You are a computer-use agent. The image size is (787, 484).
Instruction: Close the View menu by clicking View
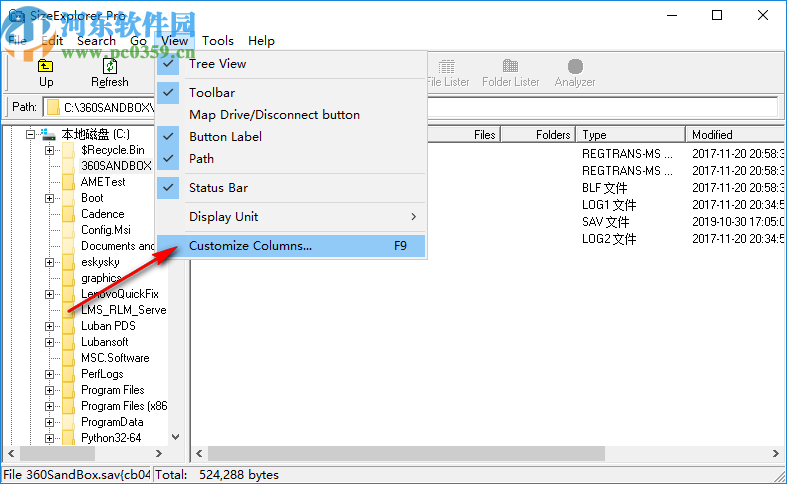coord(175,41)
